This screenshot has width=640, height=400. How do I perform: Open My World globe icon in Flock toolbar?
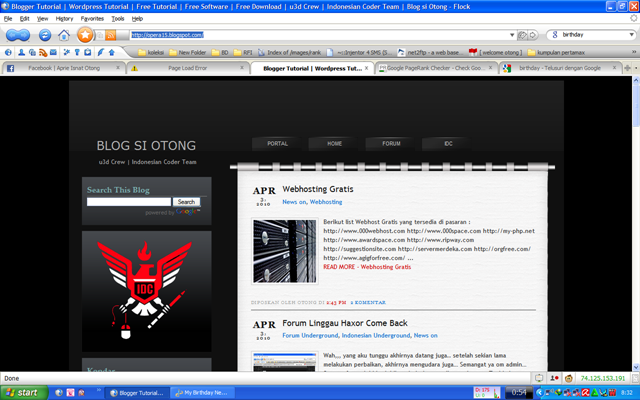[x=8, y=52]
